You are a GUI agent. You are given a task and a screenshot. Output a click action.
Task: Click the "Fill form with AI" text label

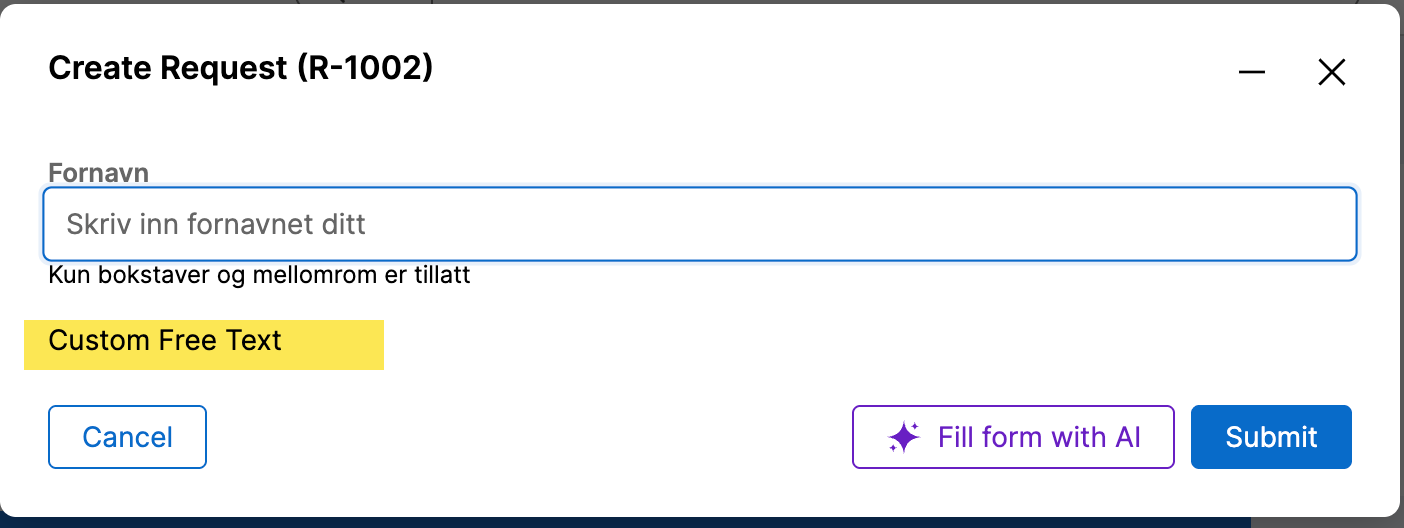pos(1039,437)
